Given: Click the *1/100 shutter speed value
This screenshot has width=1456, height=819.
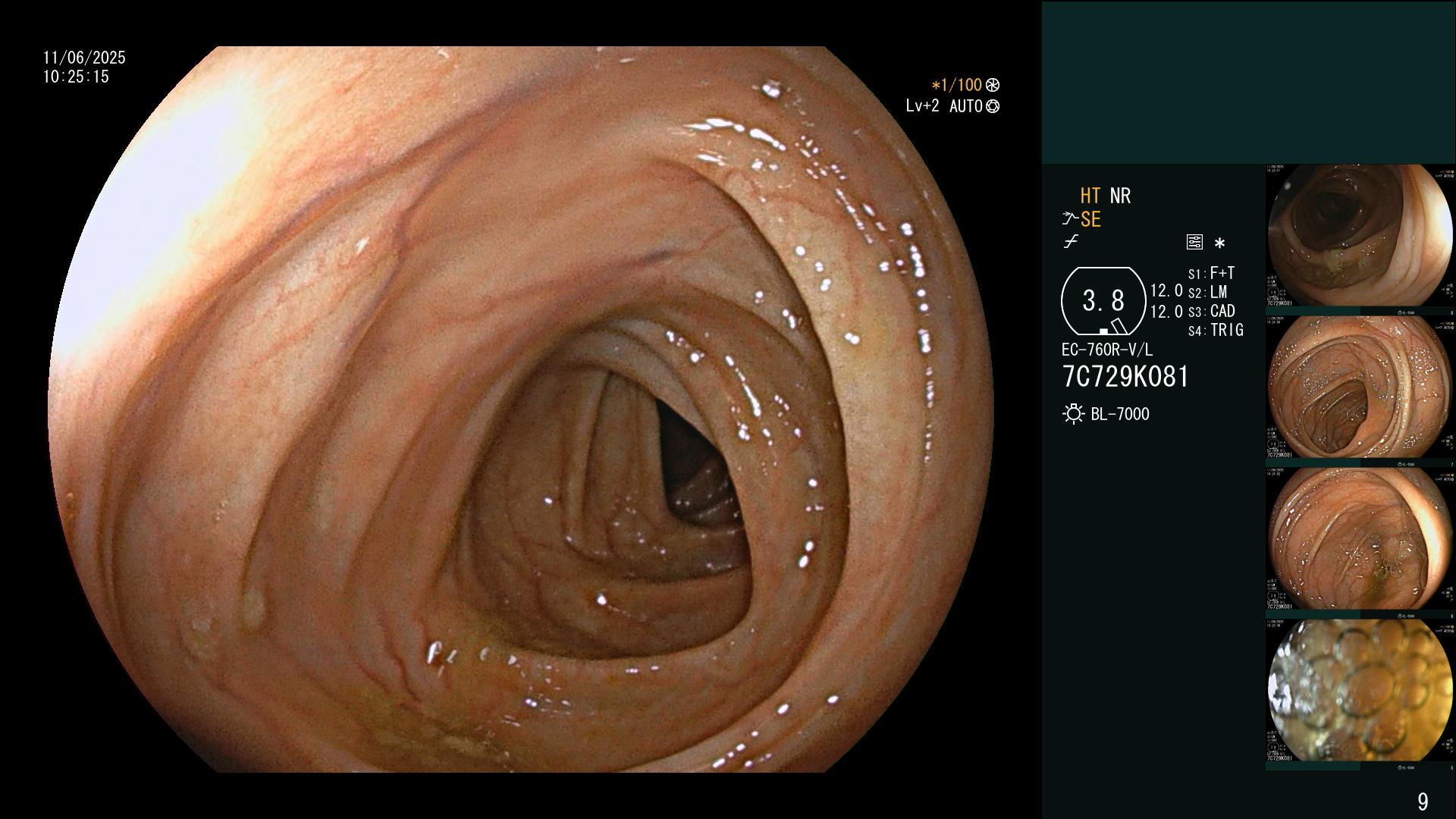Looking at the screenshot, I should point(956,85).
